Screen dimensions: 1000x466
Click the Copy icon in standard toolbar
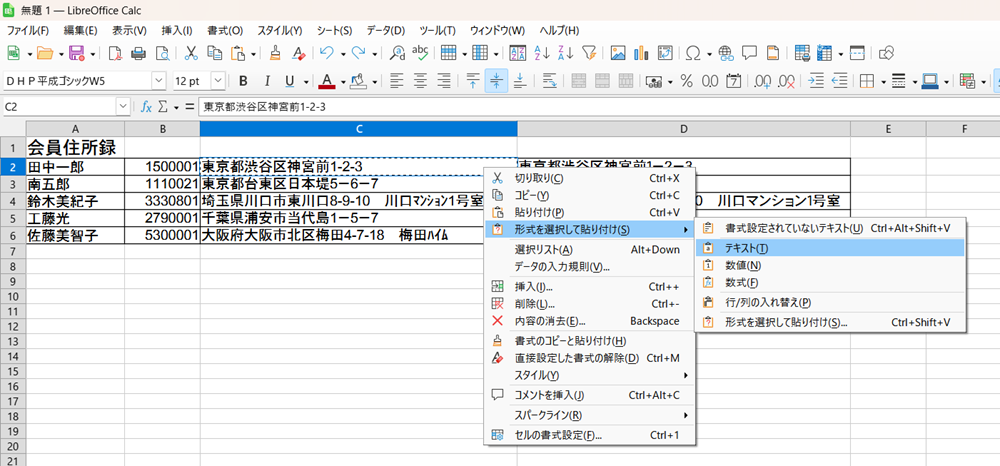click(215, 54)
